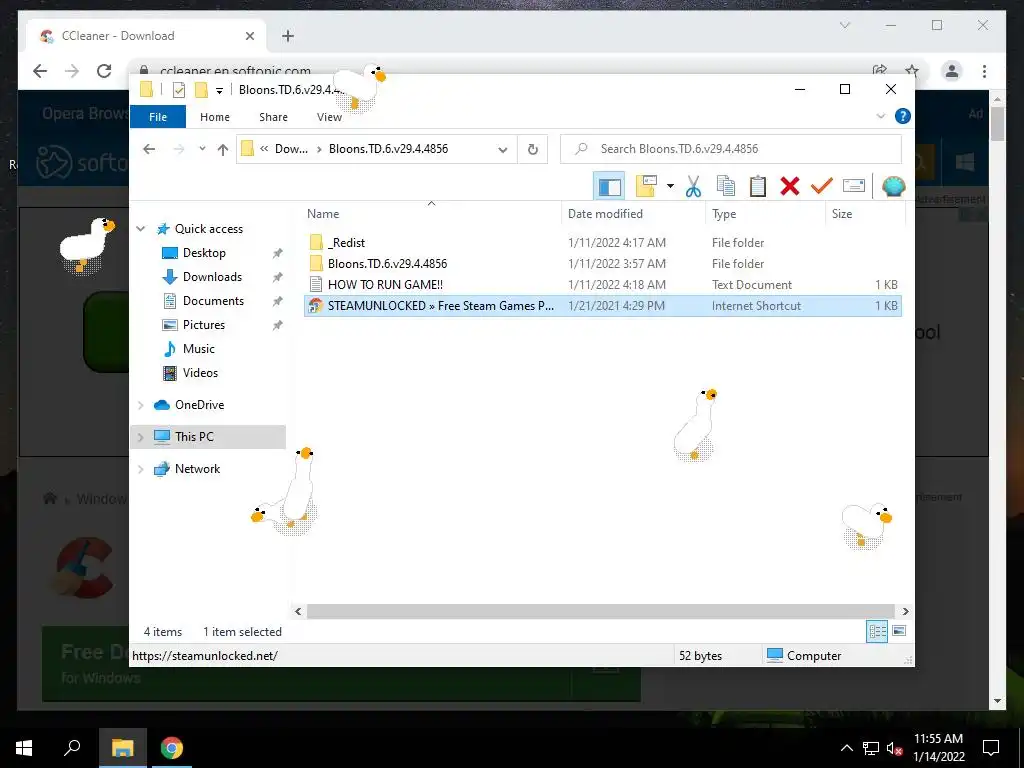Open Videos in Quick access

coord(200,373)
